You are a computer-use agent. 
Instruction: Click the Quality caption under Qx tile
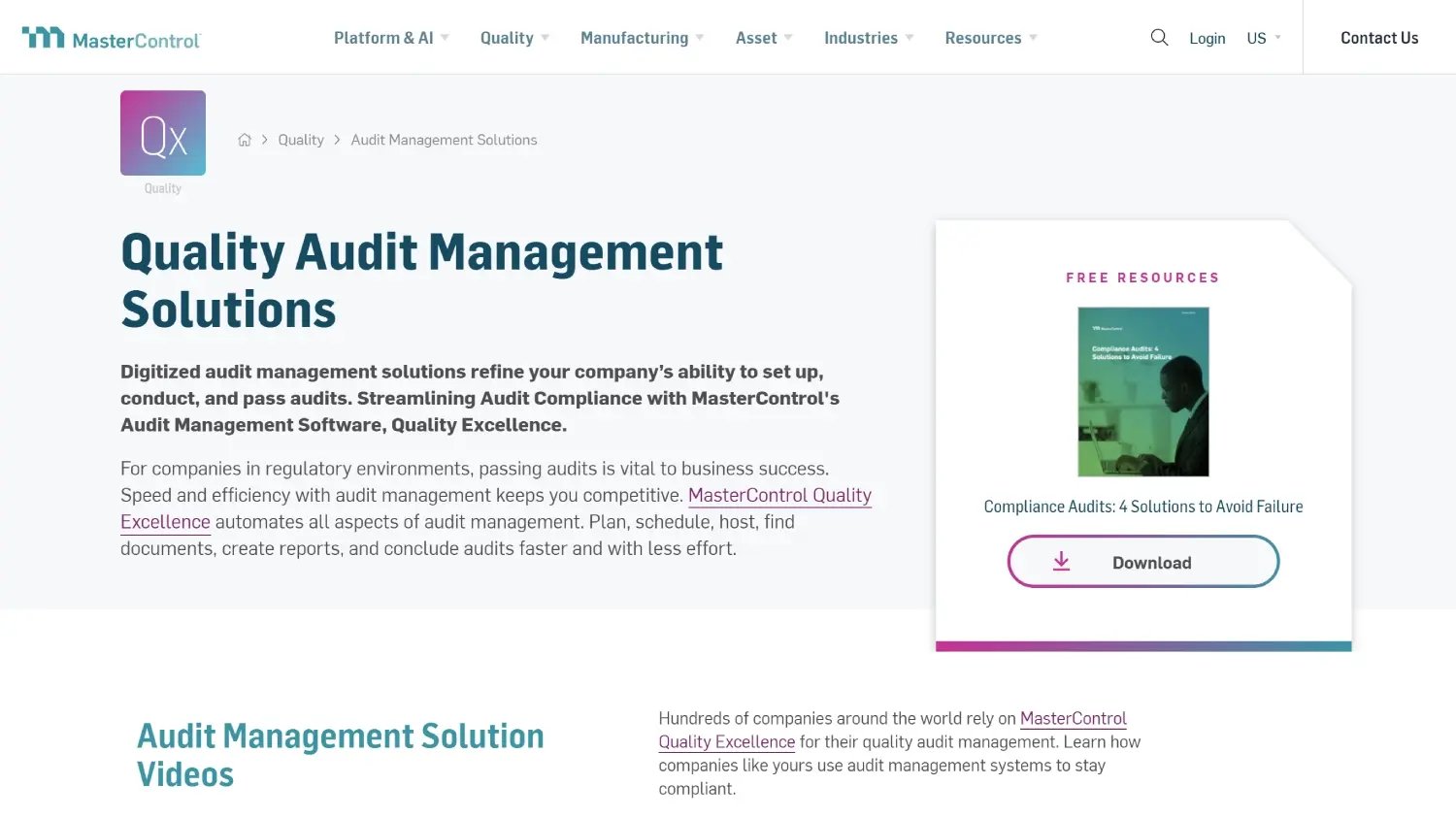pos(163,188)
